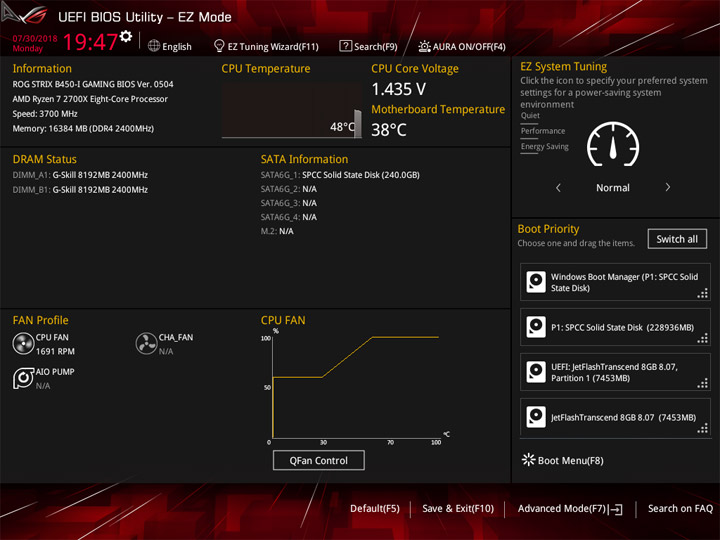This screenshot has width=720, height=540.
Task: Toggle AURA ON/OFF(F4)
Action: pos(469,46)
